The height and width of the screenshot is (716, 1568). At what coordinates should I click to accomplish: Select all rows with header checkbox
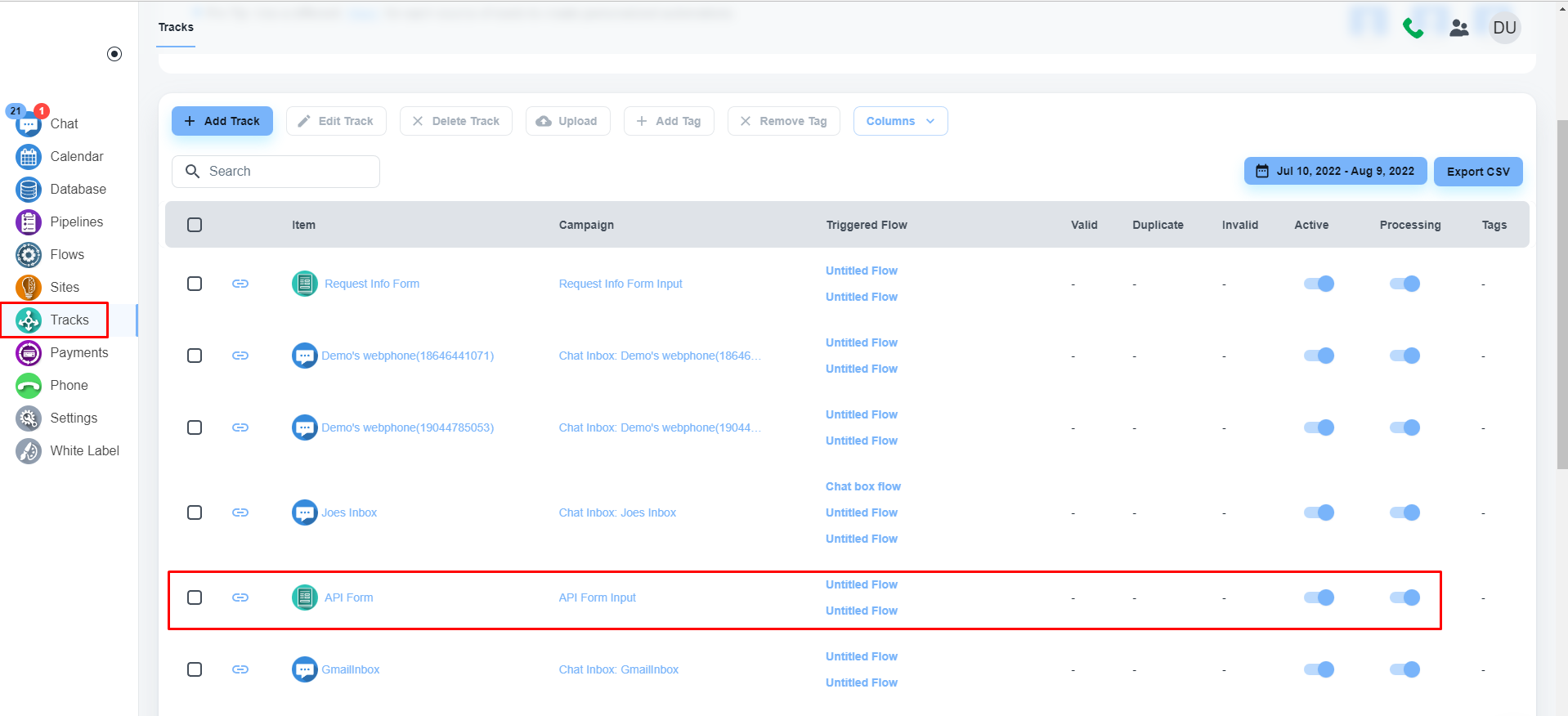click(195, 225)
